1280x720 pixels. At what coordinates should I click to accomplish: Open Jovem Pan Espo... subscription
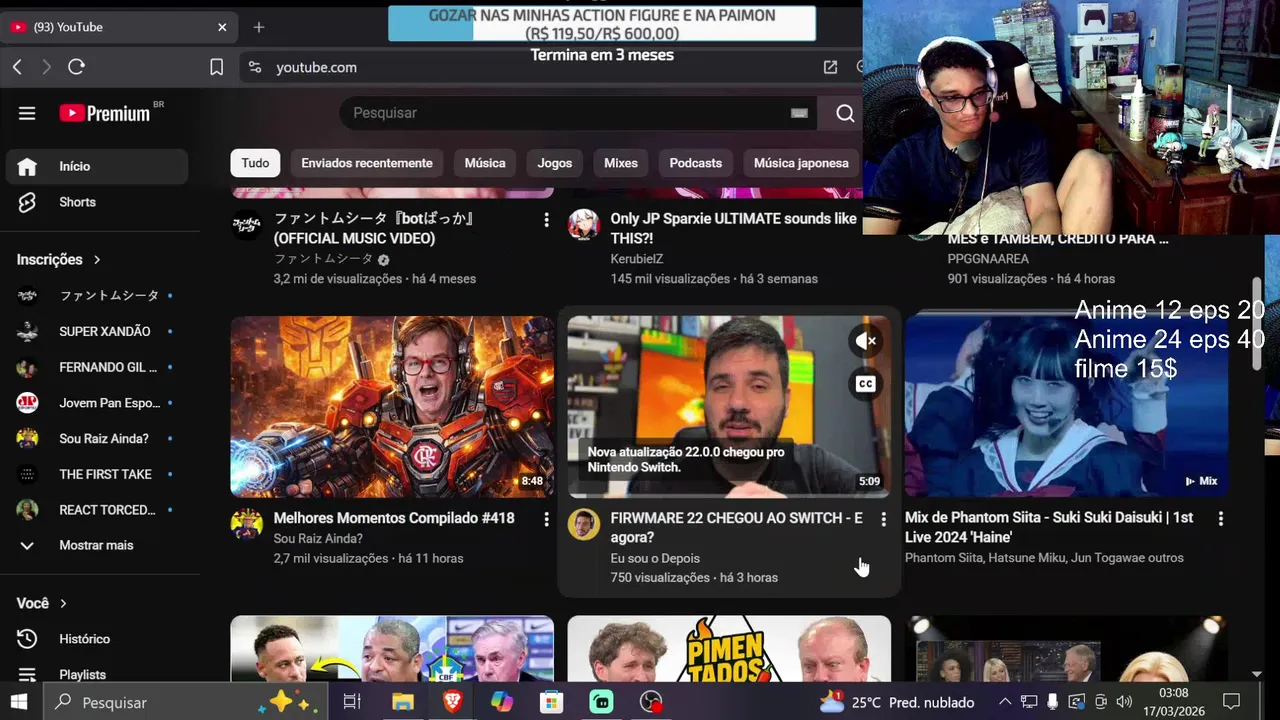click(x=96, y=403)
